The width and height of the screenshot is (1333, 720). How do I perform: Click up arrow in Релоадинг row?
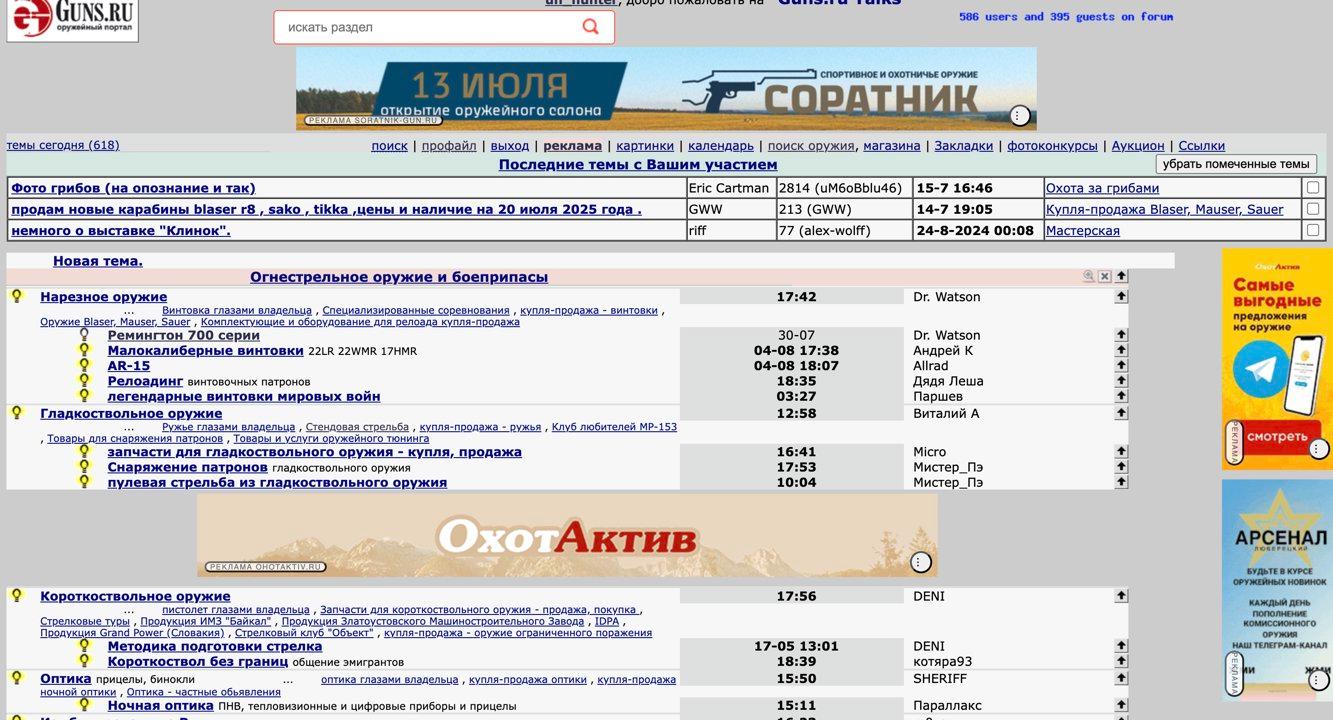[1121, 381]
